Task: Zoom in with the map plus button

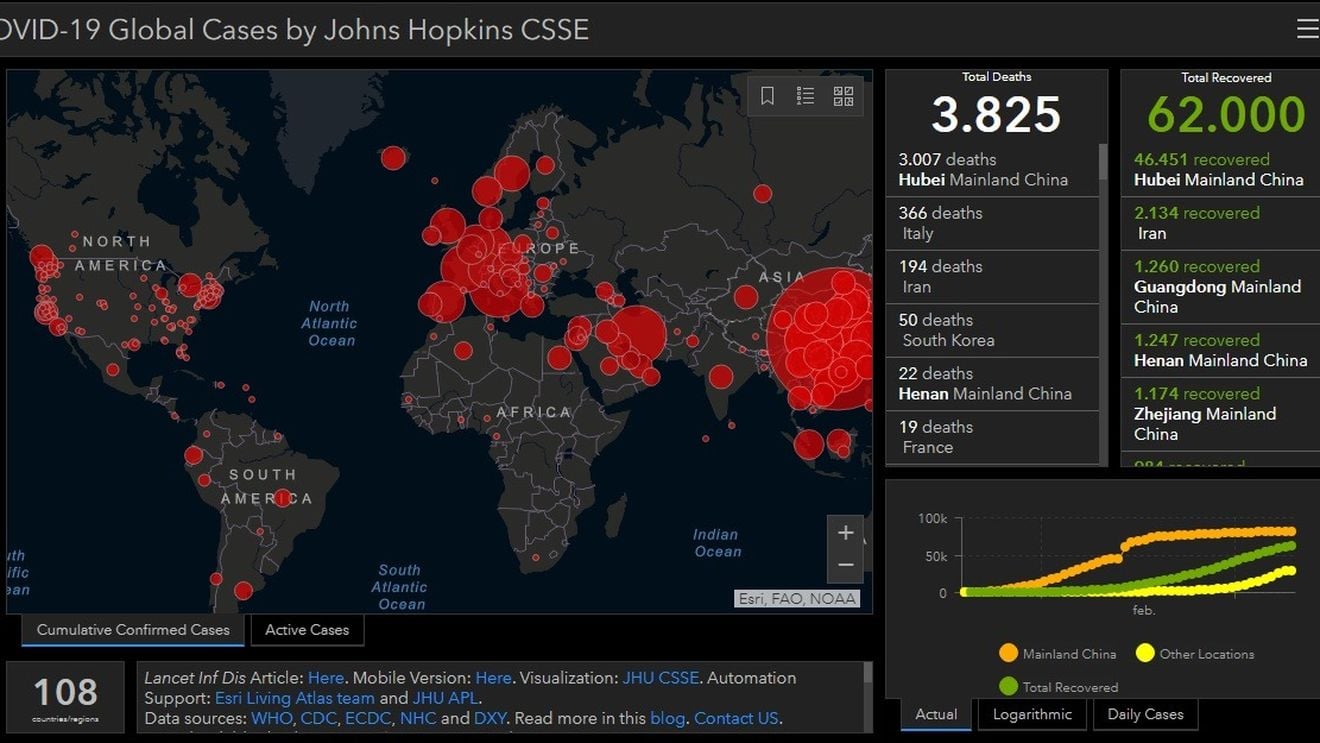Action: [845, 533]
